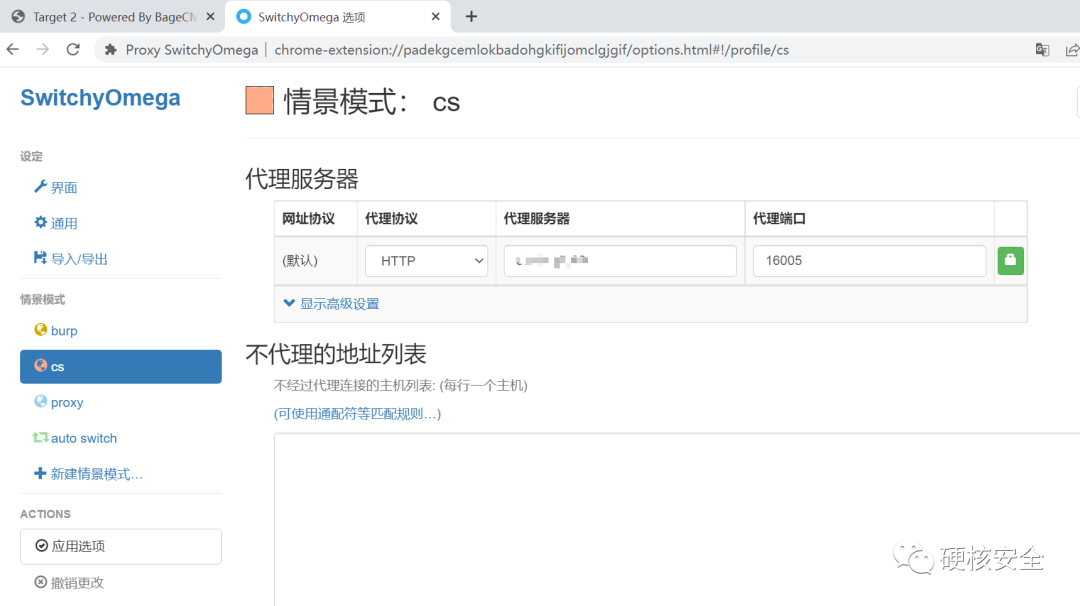This screenshot has height=606, width=1080.
Task: Click the share icon in address bar
Action: click(x=1072, y=50)
